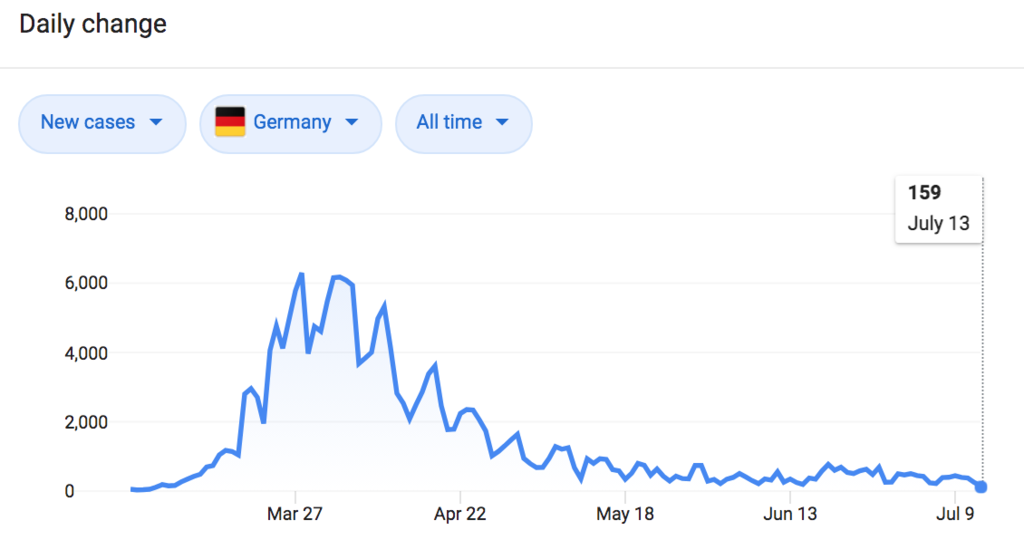Select the July 13 data point dot
This screenshot has width=1024, height=540.
pyautogui.click(x=981, y=486)
